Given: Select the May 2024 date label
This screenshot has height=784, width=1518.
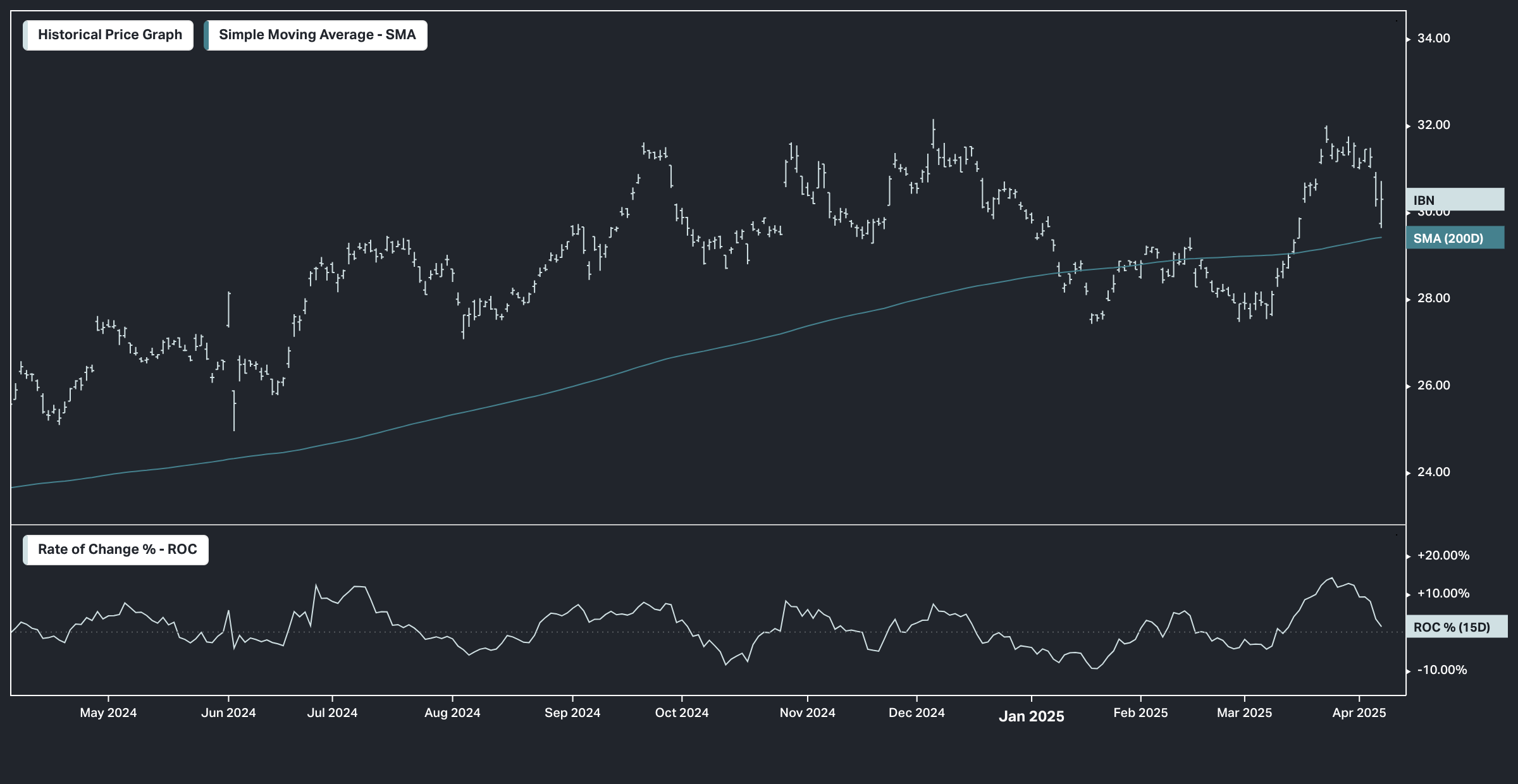Looking at the screenshot, I should pyautogui.click(x=108, y=713).
